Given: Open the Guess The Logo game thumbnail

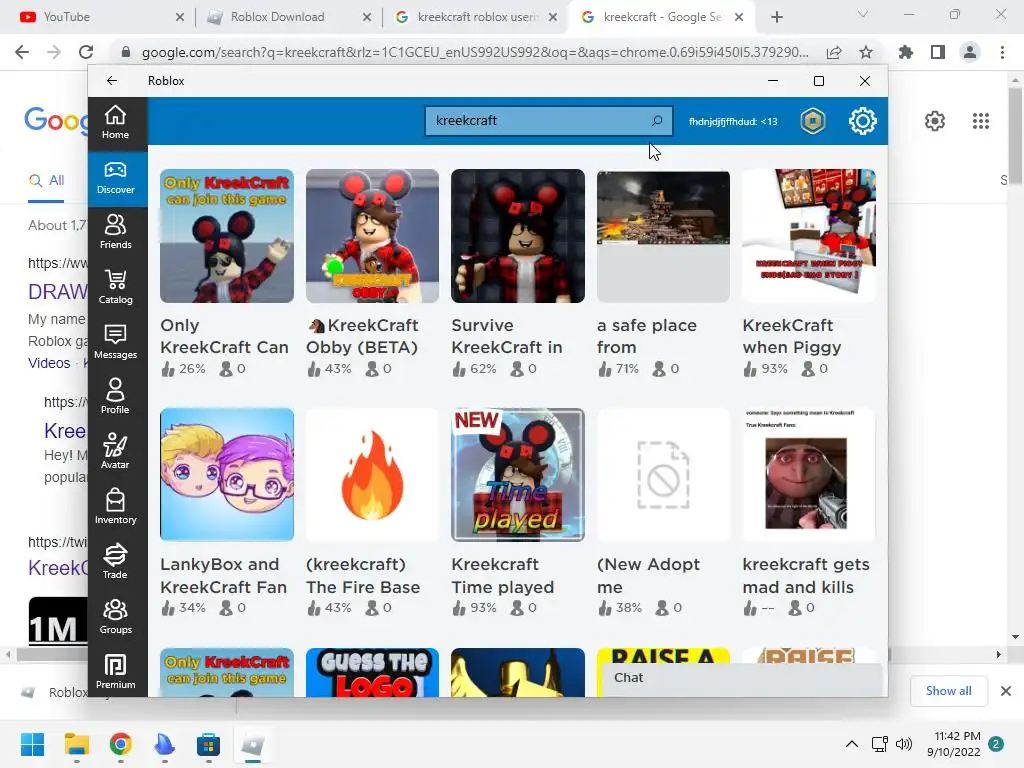Looking at the screenshot, I should pos(372,672).
